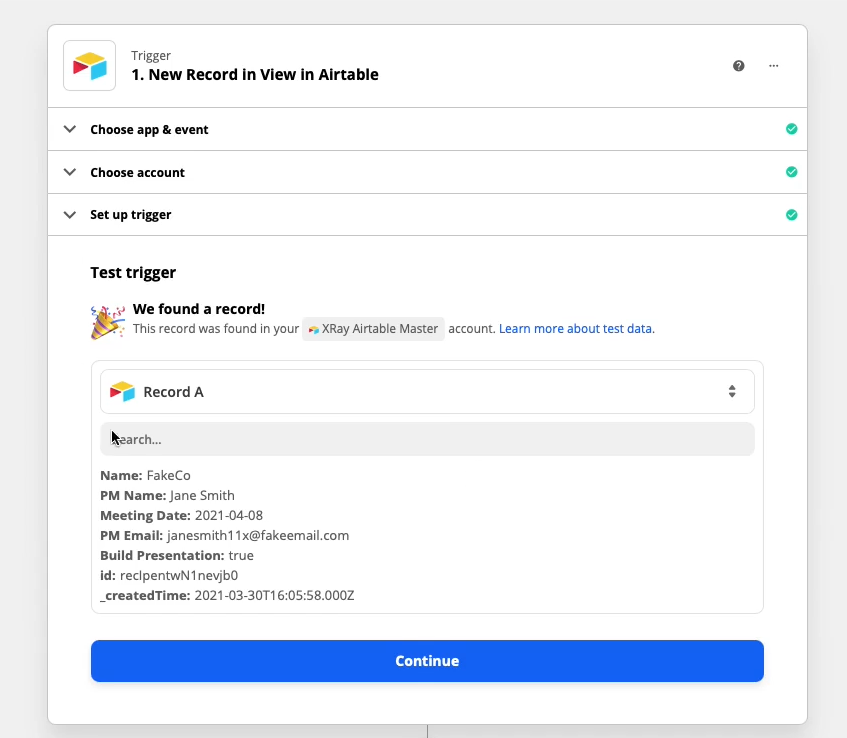Viewport: 847px width, 738px height.
Task: Select the Meeting Date: 2021-04-08 row
Action: click(182, 515)
